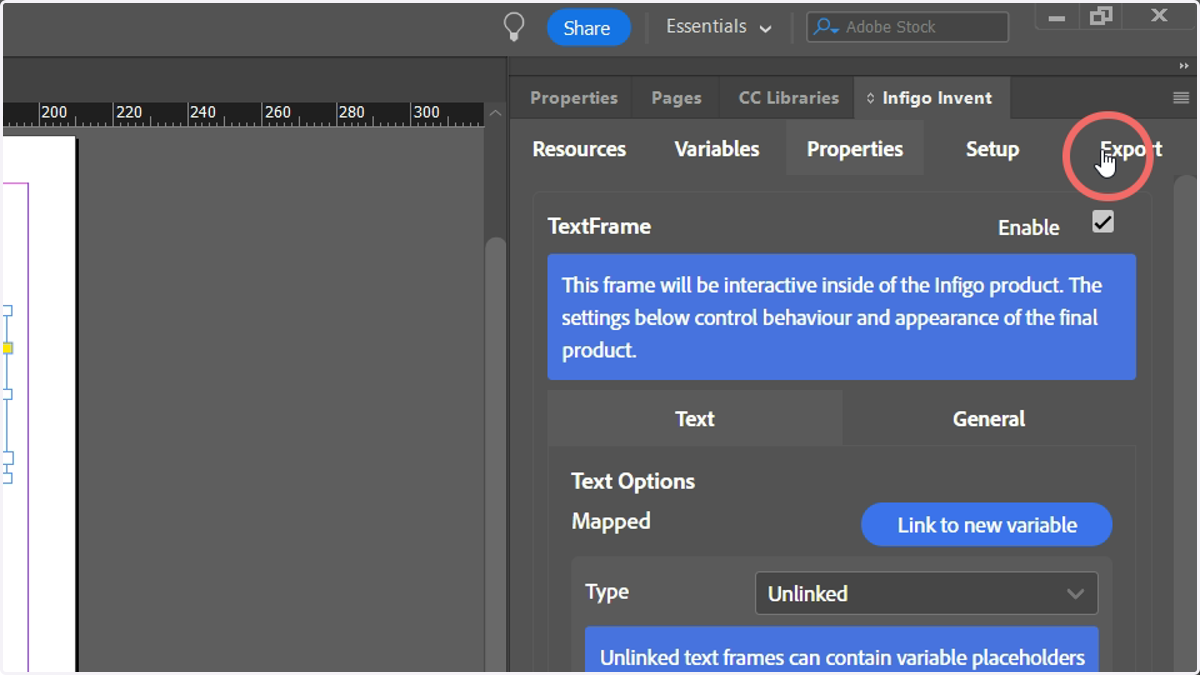Click the Share button
This screenshot has height=675, width=1200.
pyautogui.click(x=588, y=28)
